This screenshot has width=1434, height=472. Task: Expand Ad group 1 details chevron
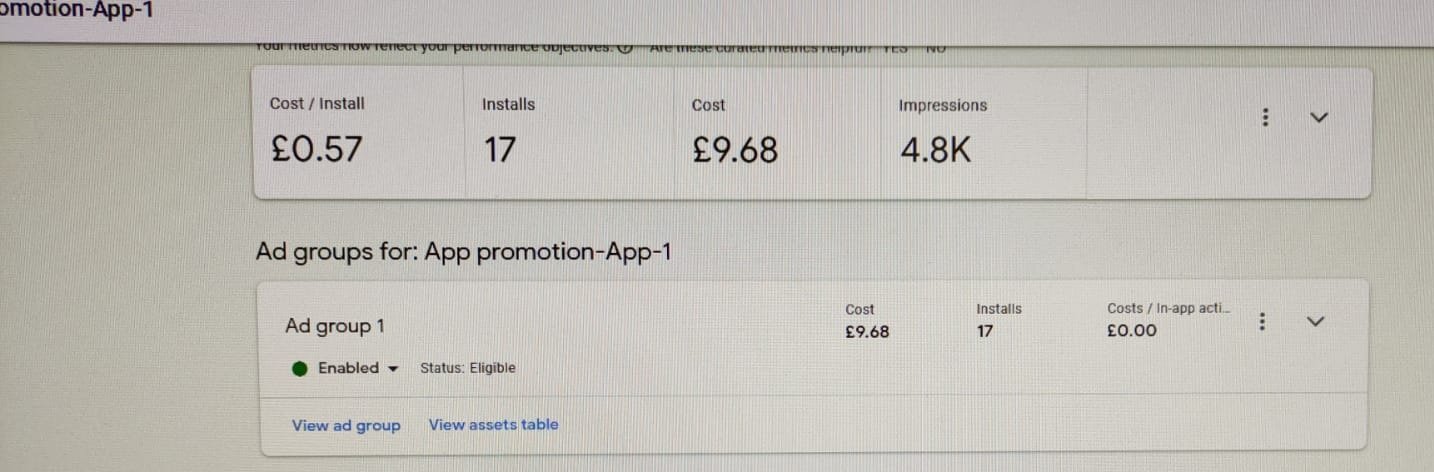(x=1316, y=321)
